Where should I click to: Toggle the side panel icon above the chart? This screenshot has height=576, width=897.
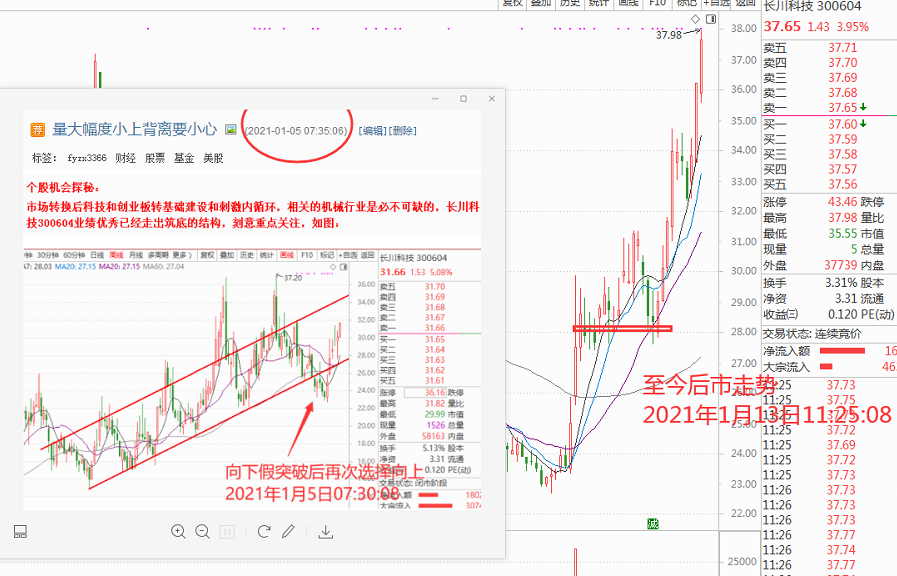(711, 19)
